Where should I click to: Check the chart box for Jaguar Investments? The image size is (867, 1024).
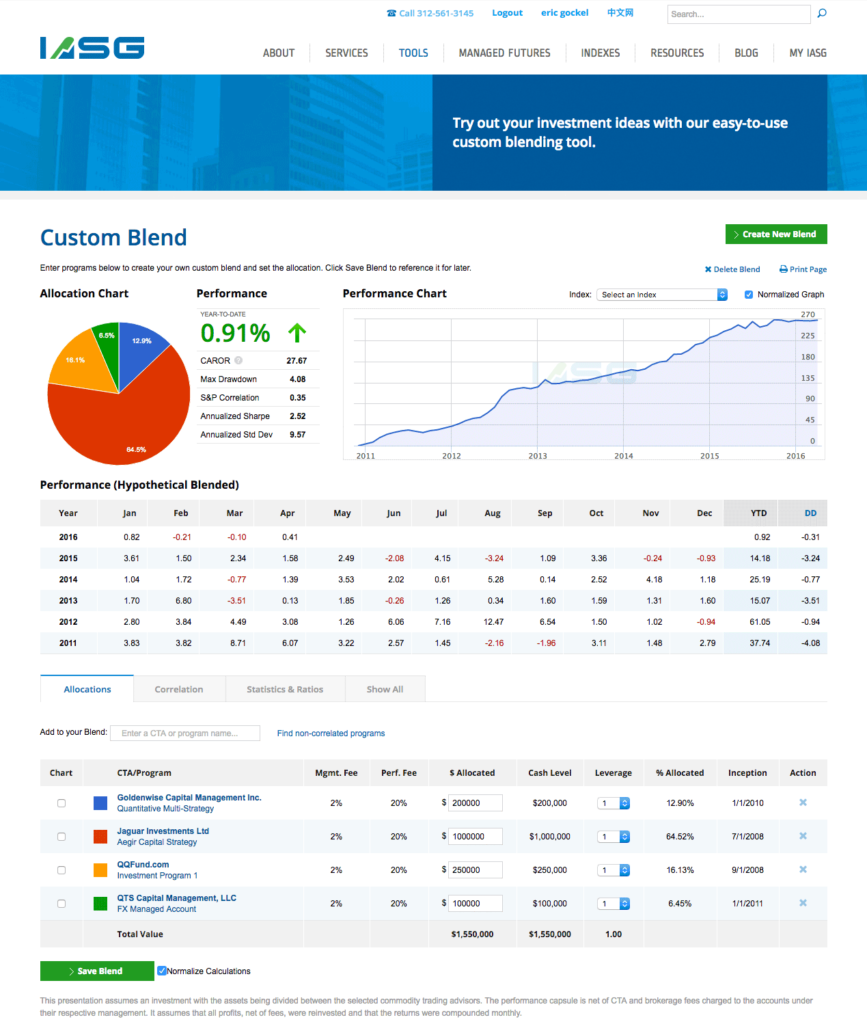click(x=61, y=837)
